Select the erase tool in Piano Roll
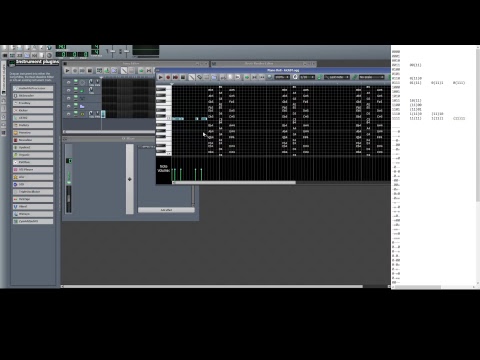480x360 pixels. pyautogui.click(x=199, y=77)
